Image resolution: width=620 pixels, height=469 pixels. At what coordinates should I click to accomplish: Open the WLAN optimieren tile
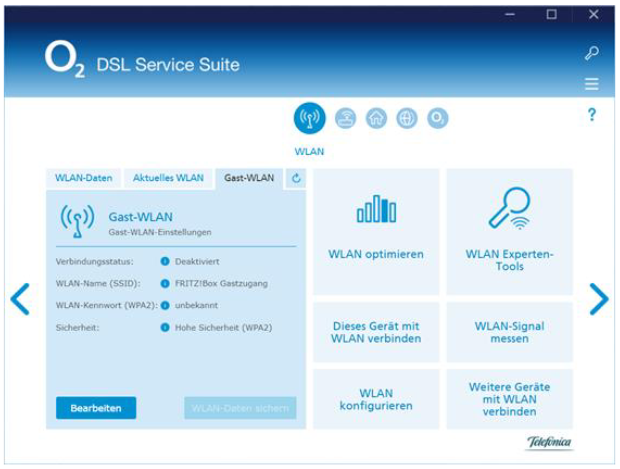pyautogui.click(x=376, y=232)
